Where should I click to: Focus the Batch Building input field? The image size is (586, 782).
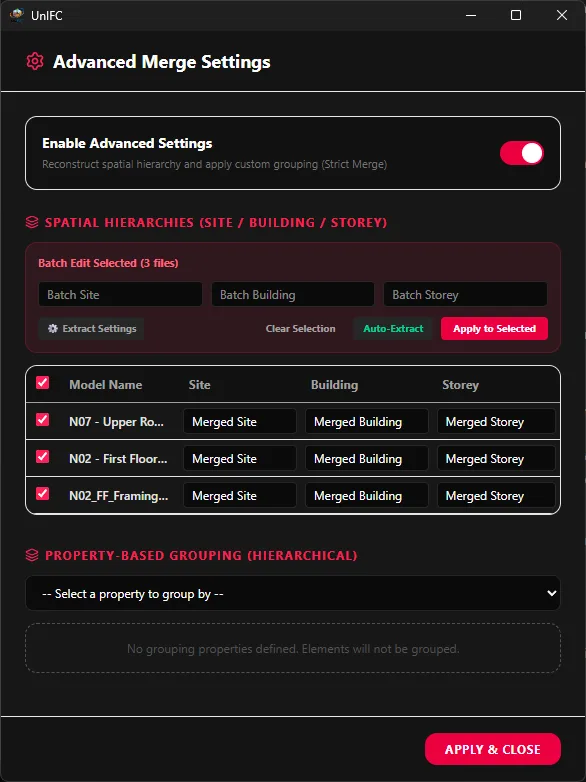pos(293,295)
